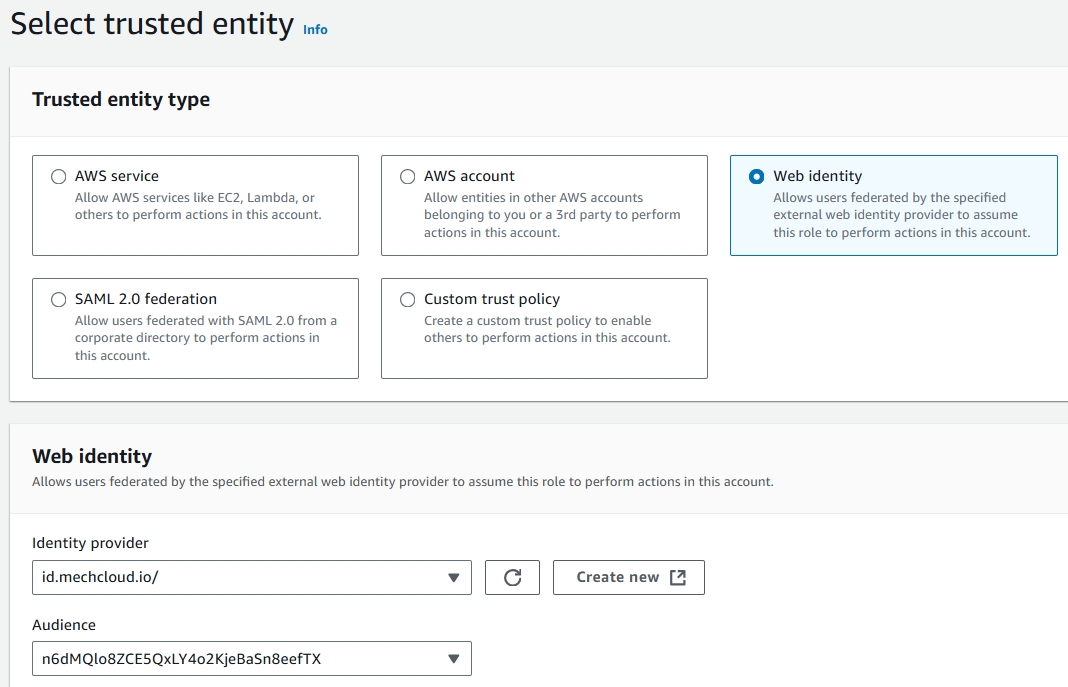Select the Web identity radio button

tap(757, 177)
